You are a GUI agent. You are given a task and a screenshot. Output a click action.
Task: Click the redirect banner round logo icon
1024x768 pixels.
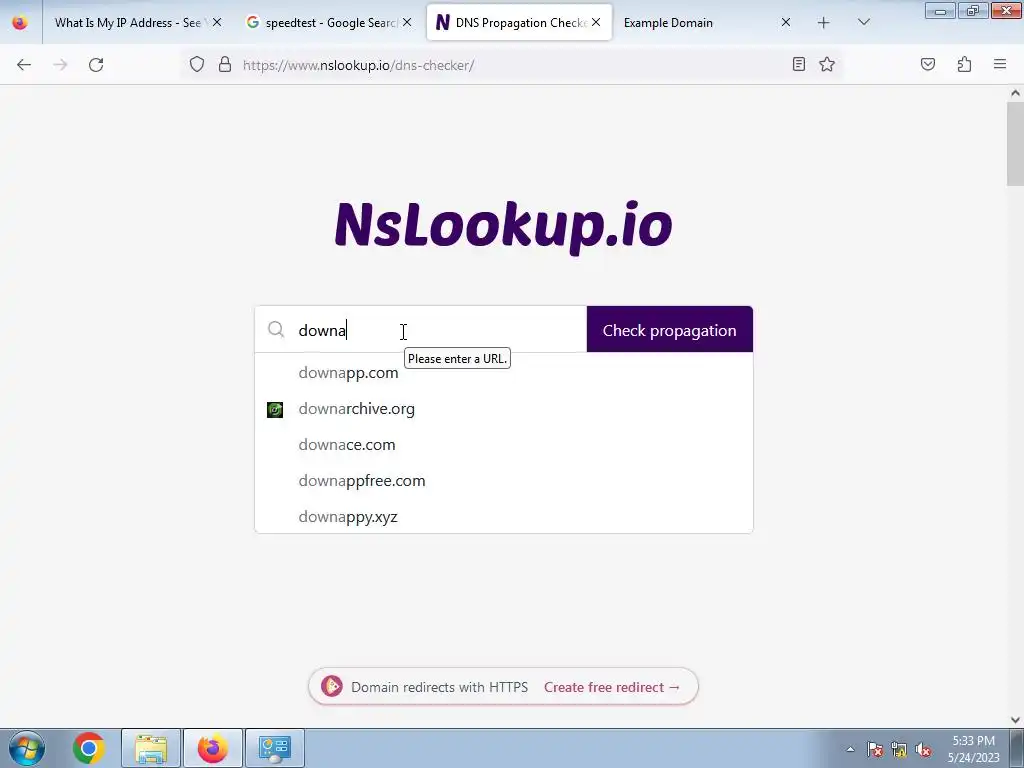point(332,686)
